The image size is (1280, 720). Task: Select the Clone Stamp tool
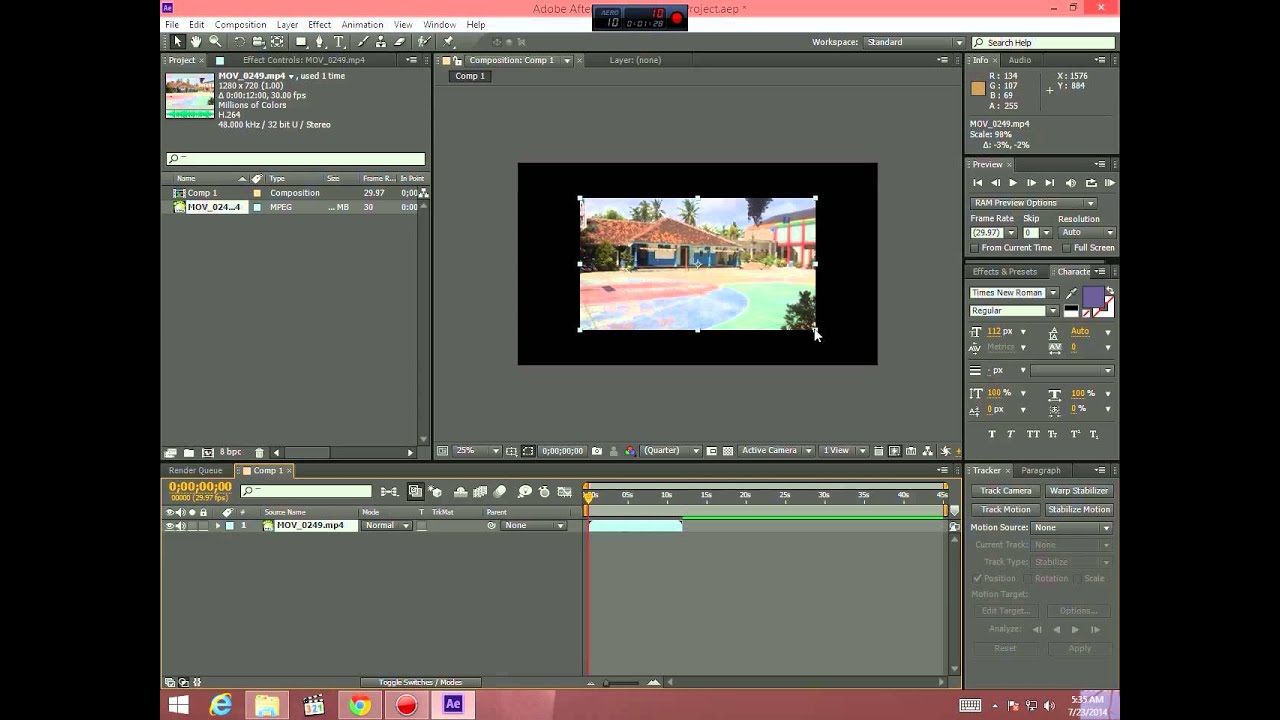pos(382,42)
